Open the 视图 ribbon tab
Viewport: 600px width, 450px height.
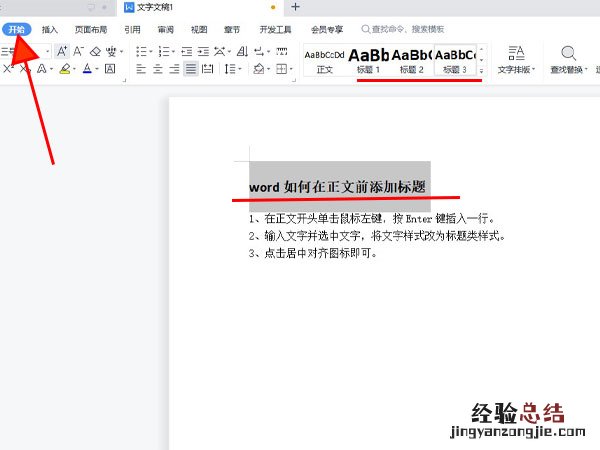(199, 29)
